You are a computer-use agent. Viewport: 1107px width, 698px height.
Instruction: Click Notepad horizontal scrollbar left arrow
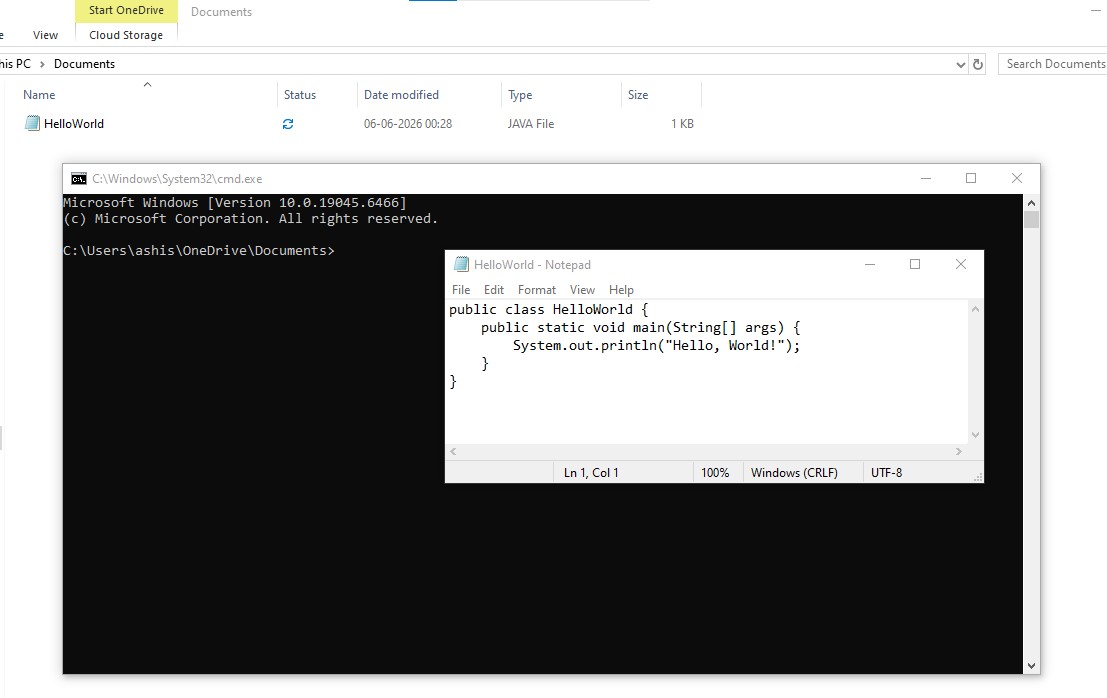click(x=453, y=452)
